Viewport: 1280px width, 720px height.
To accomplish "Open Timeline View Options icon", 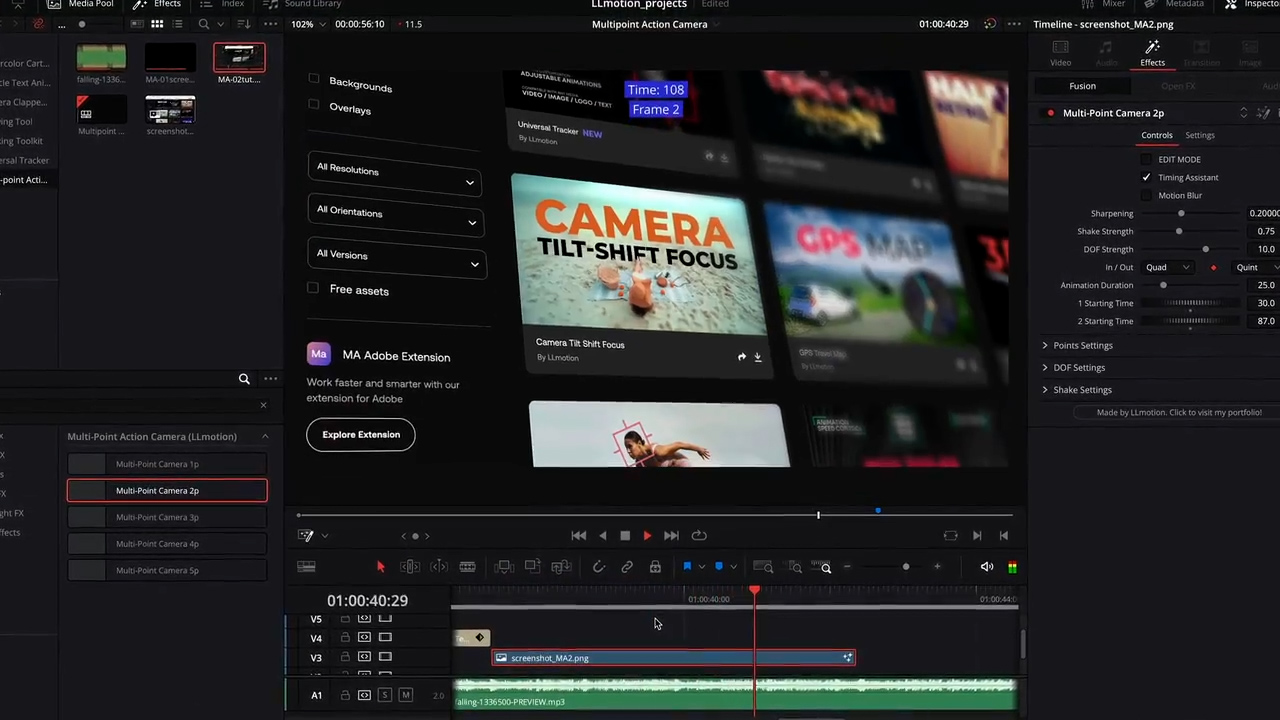I will point(306,567).
